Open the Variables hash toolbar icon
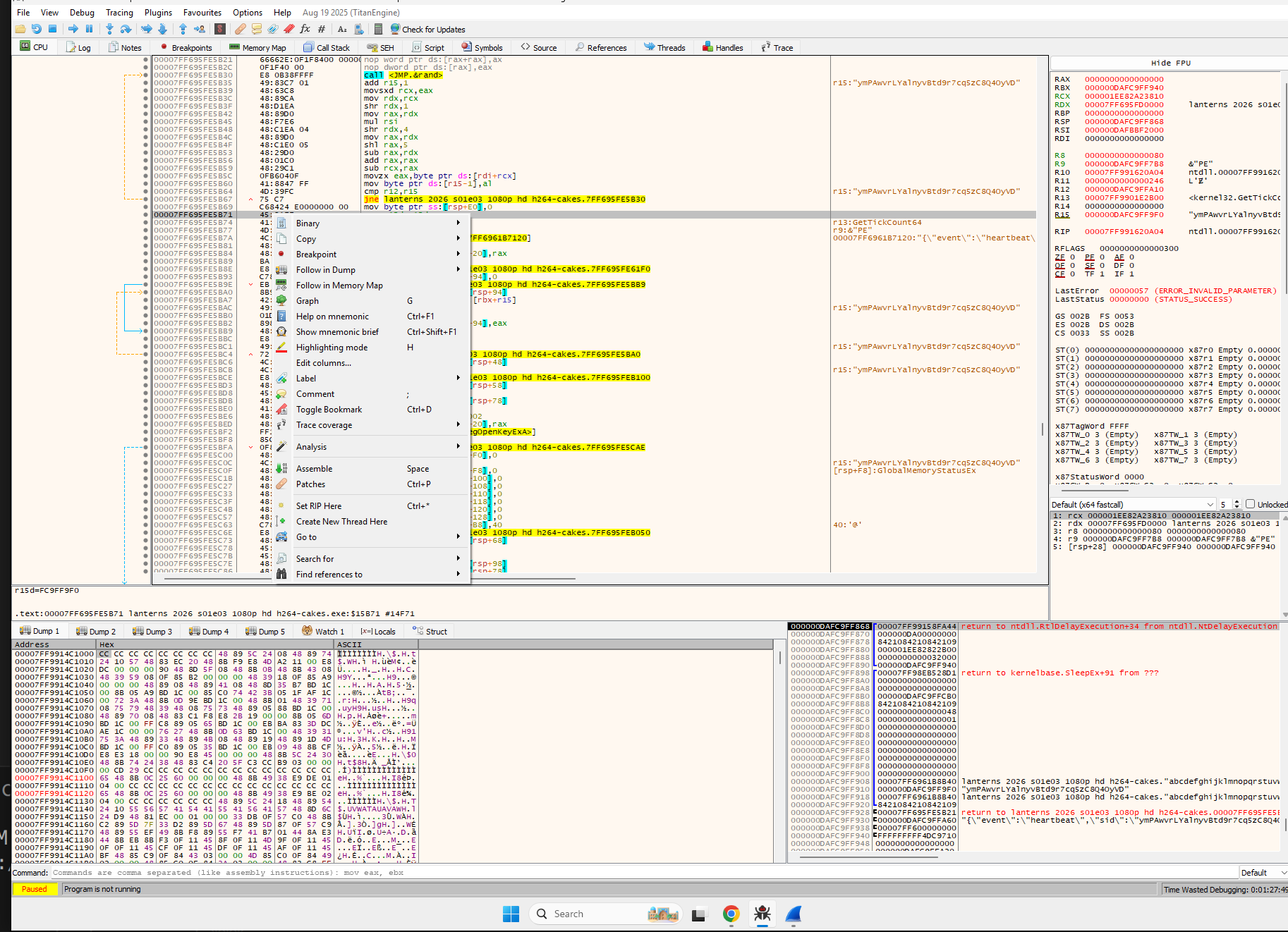The image size is (1288, 932). click(322, 29)
